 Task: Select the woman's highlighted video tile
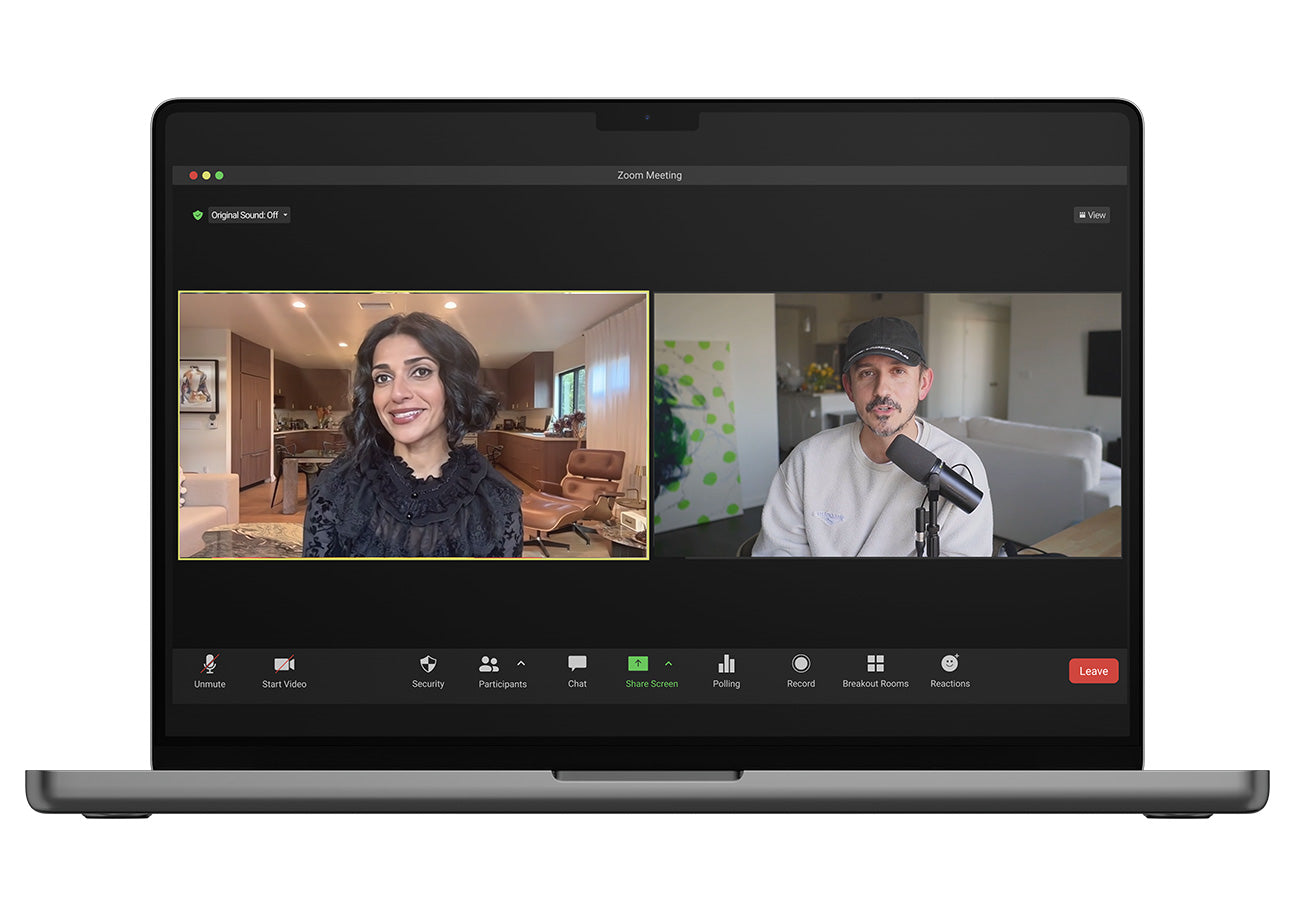[x=413, y=425]
